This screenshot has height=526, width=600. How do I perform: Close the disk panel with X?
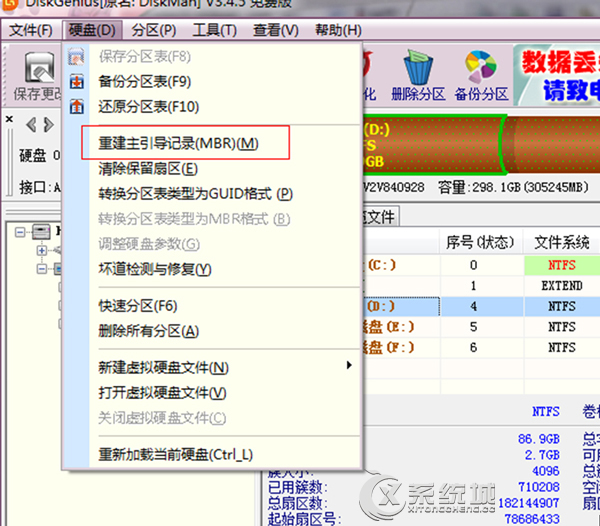click(9, 119)
